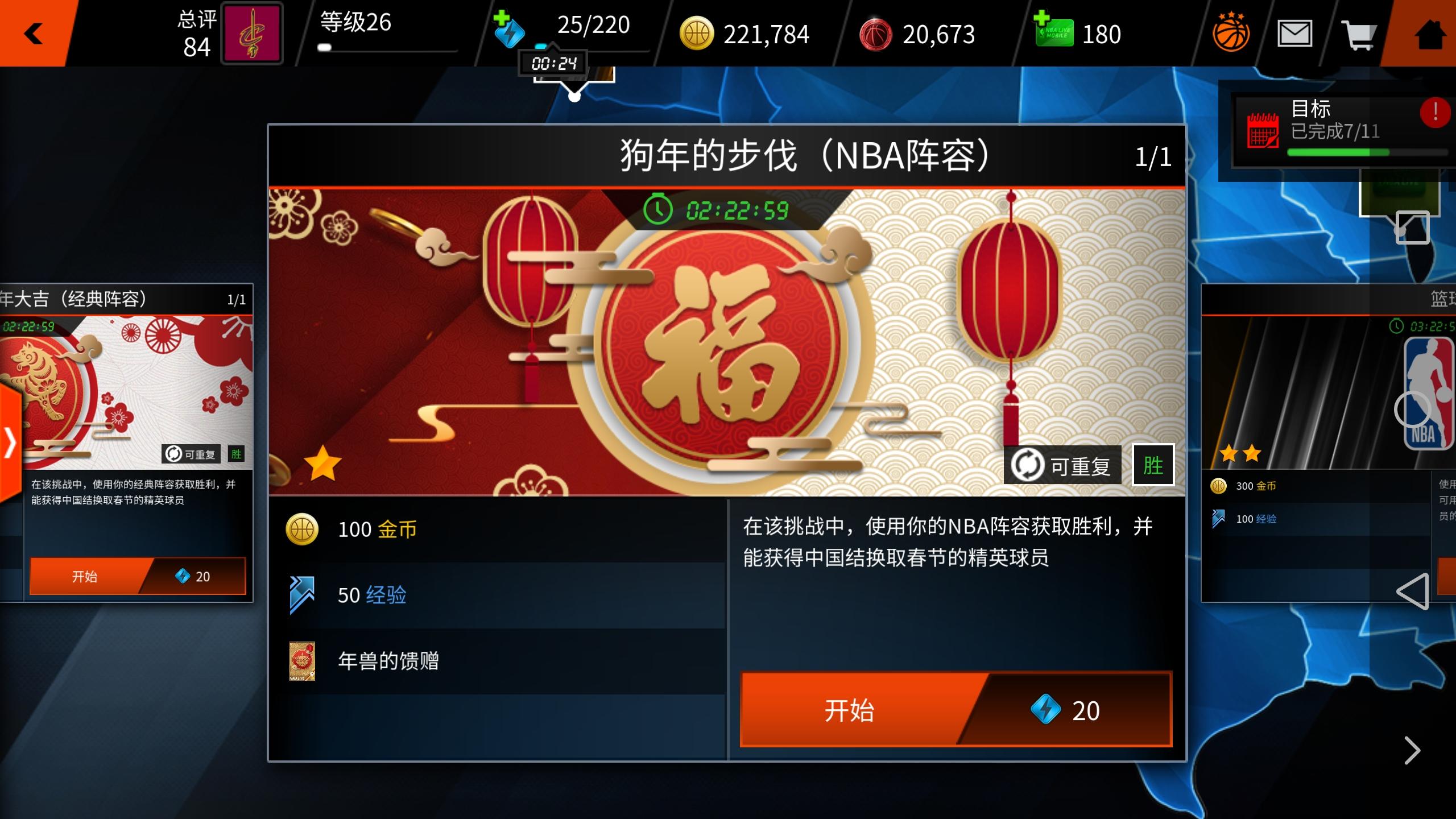Go to the home screen icon
The height and width of the screenshot is (819, 1456).
pyautogui.click(x=1429, y=34)
